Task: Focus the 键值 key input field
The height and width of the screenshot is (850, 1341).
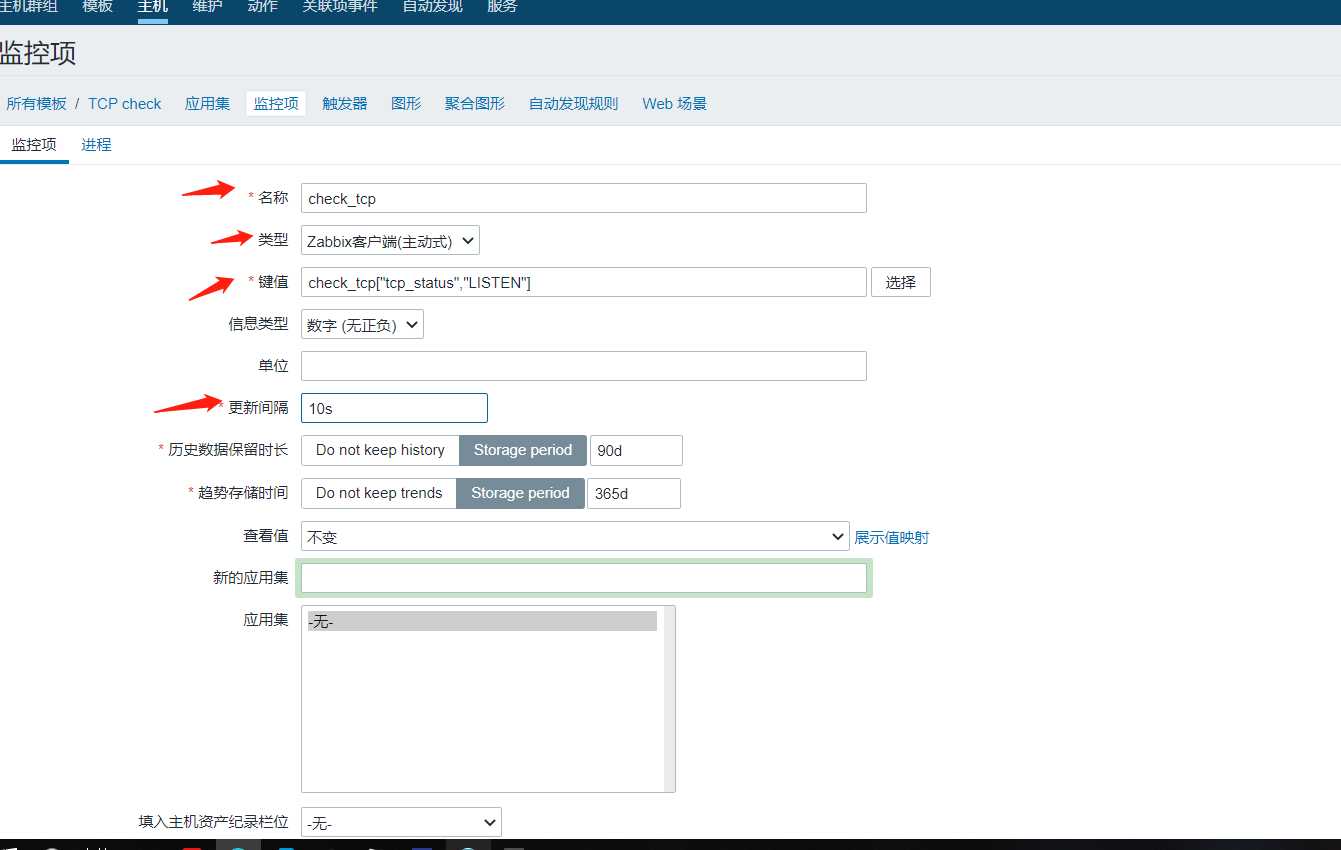Action: [x=584, y=283]
